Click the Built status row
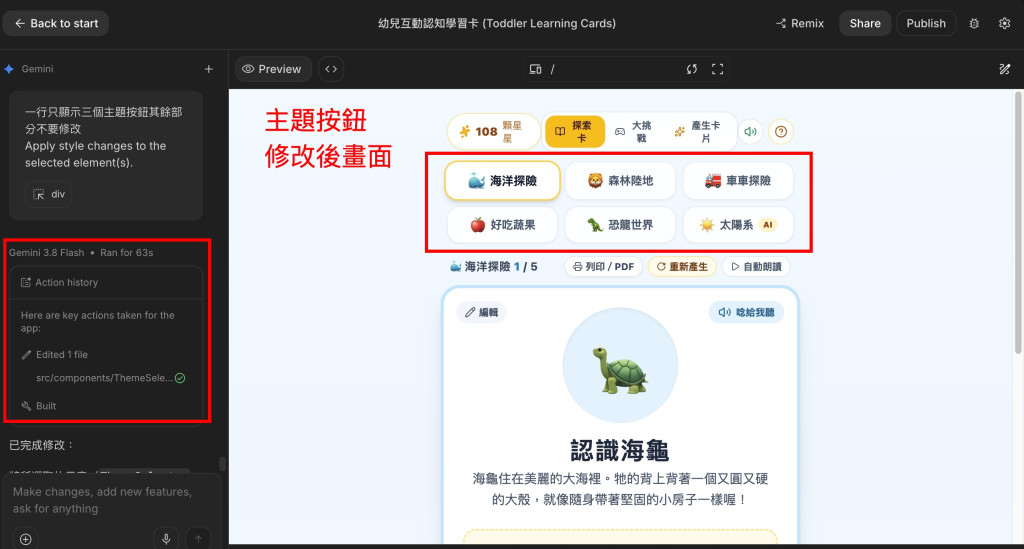The height and width of the screenshot is (549, 1024). click(x=39, y=406)
